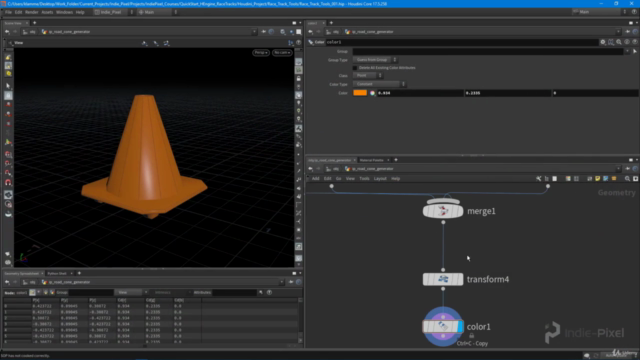Select the merge1 node

[x=443, y=211]
